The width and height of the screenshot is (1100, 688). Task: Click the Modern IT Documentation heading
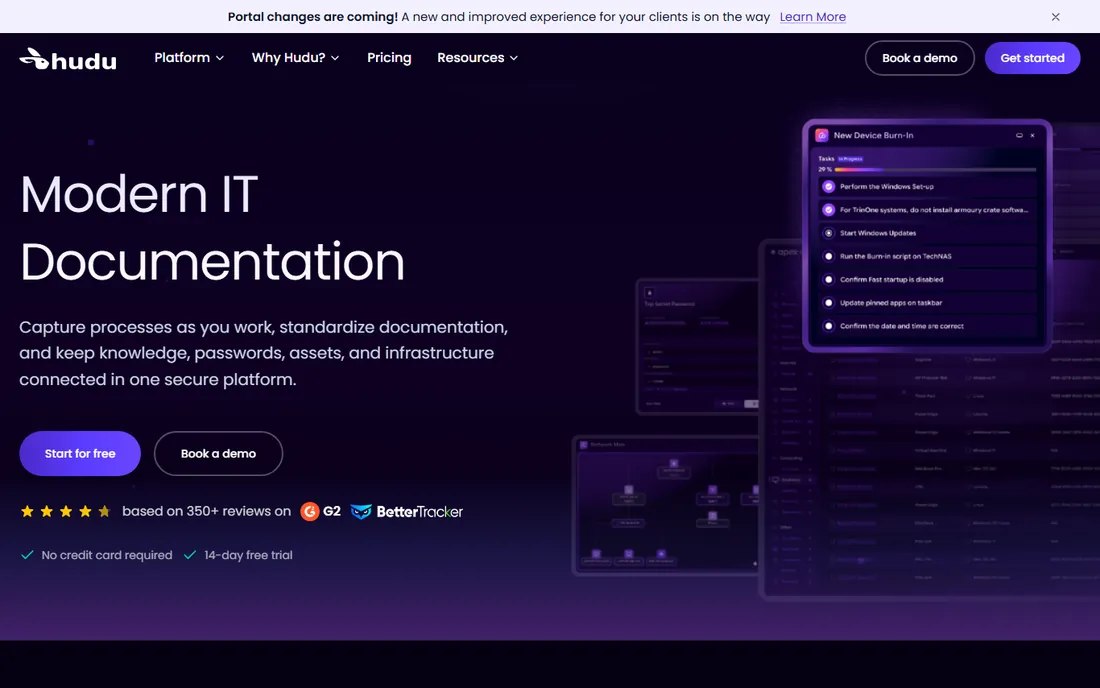pos(212,227)
